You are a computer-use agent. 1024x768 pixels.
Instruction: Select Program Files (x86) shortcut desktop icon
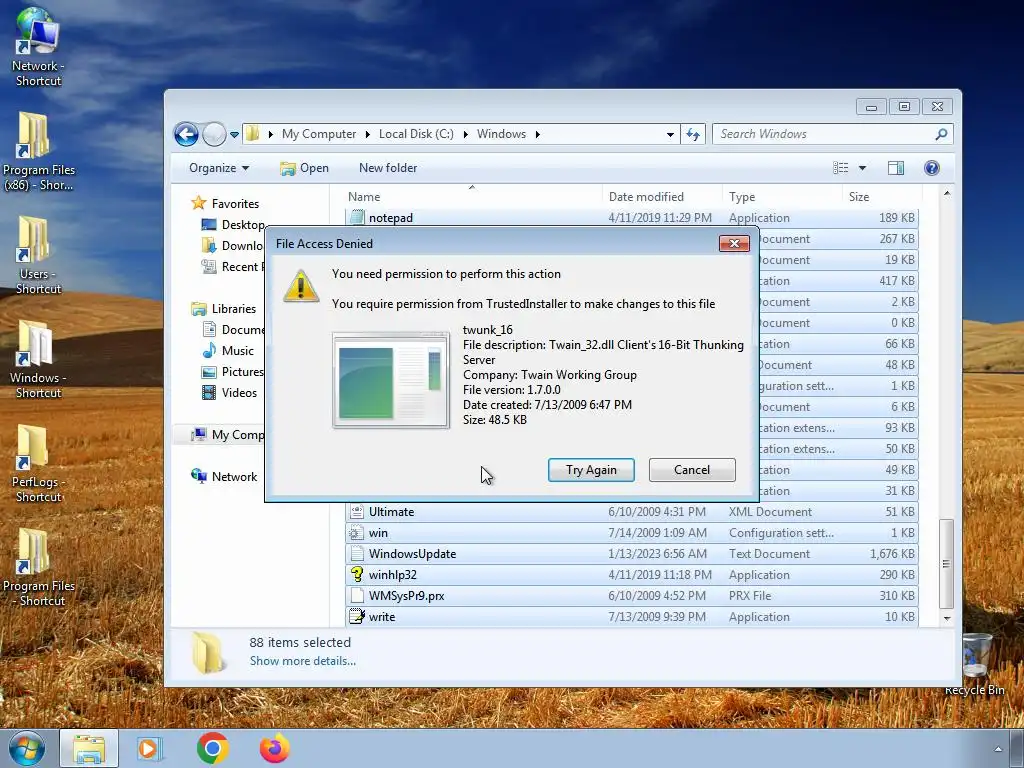[x=38, y=152]
